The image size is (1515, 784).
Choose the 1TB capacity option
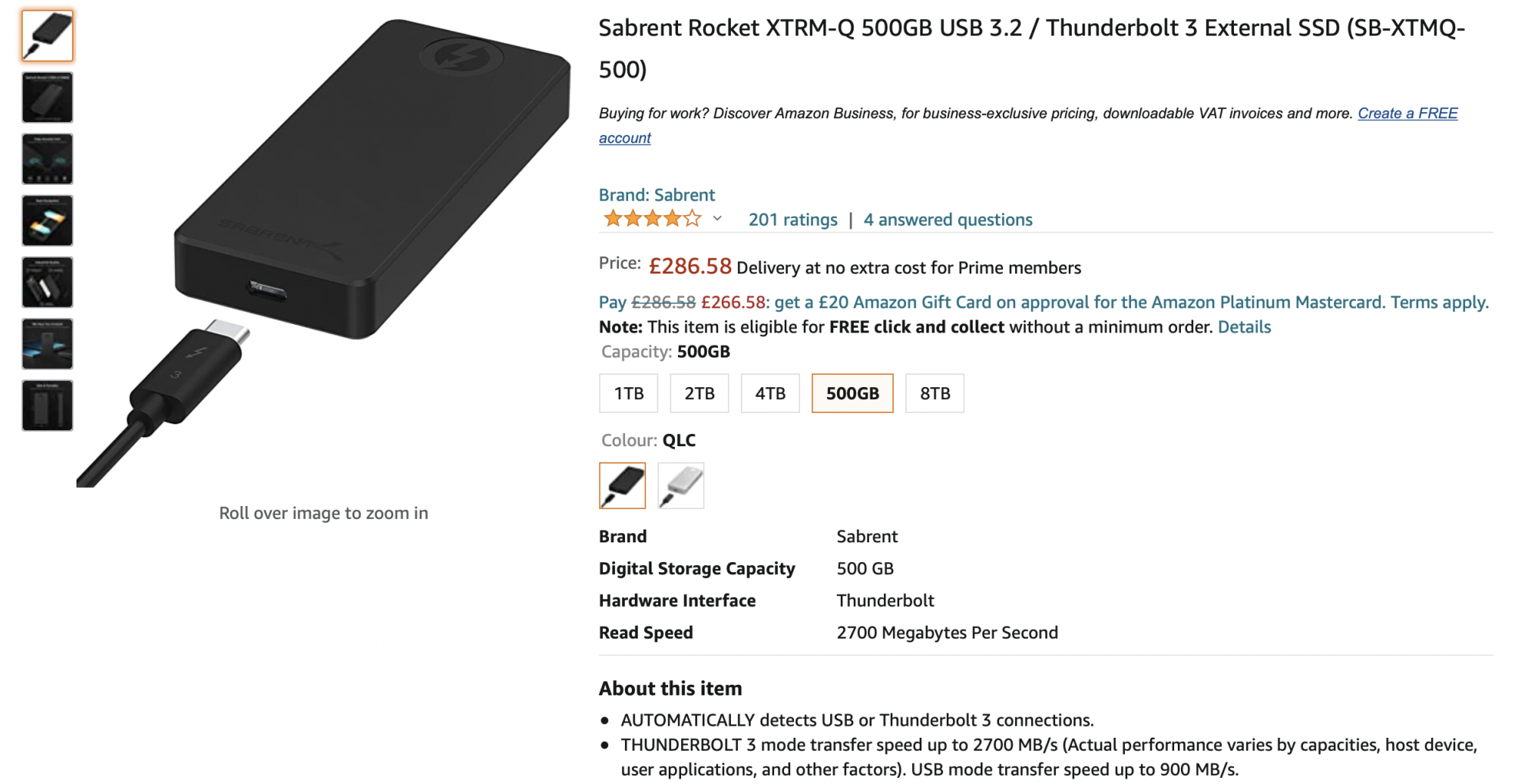(x=629, y=393)
